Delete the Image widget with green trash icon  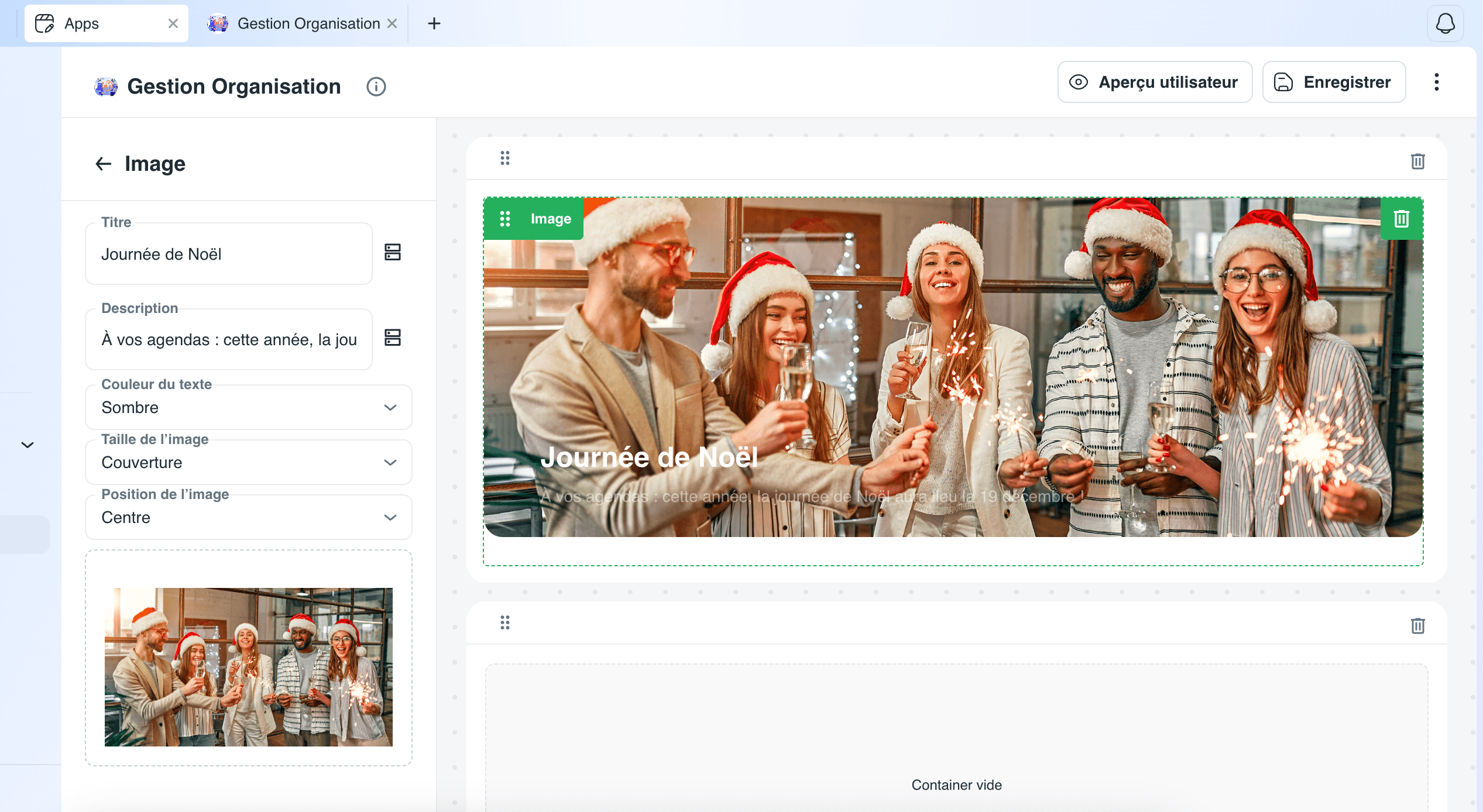(1401, 219)
